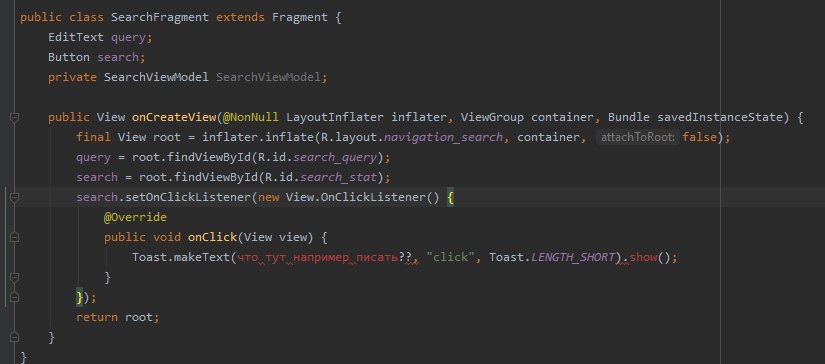Click the "false" literal
The height and width of the screenshot is (364, 825).
point(699,137)
